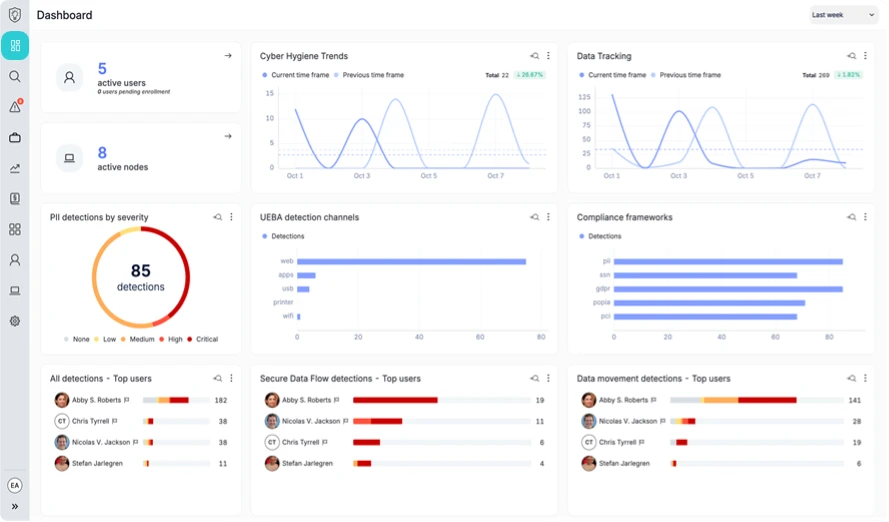The image size is (889, 522).
Task: Open the trends chart icon in sidebar
Action: click(15, 168)
